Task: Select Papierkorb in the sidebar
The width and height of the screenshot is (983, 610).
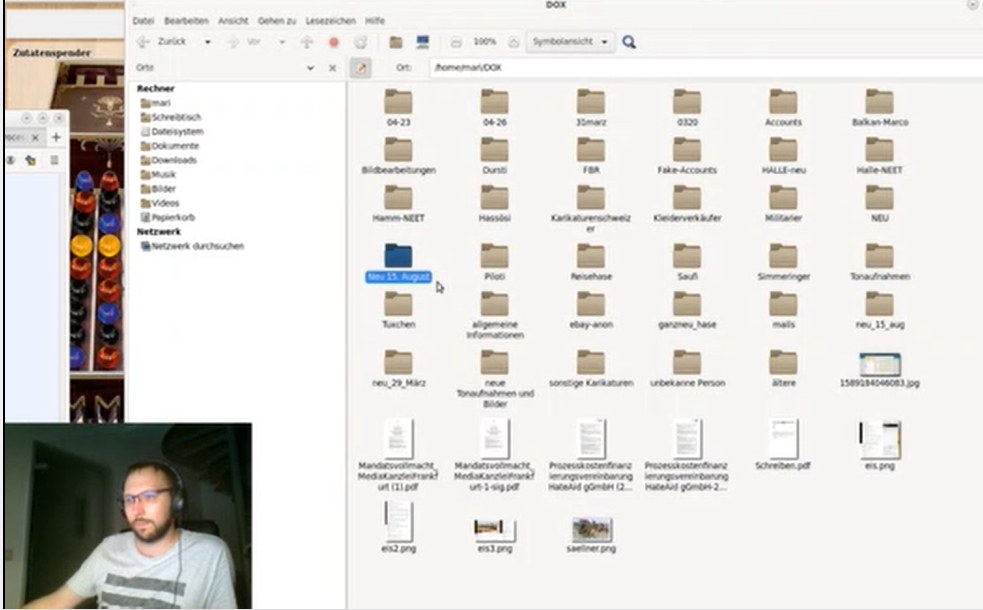Action: (173, 217)
